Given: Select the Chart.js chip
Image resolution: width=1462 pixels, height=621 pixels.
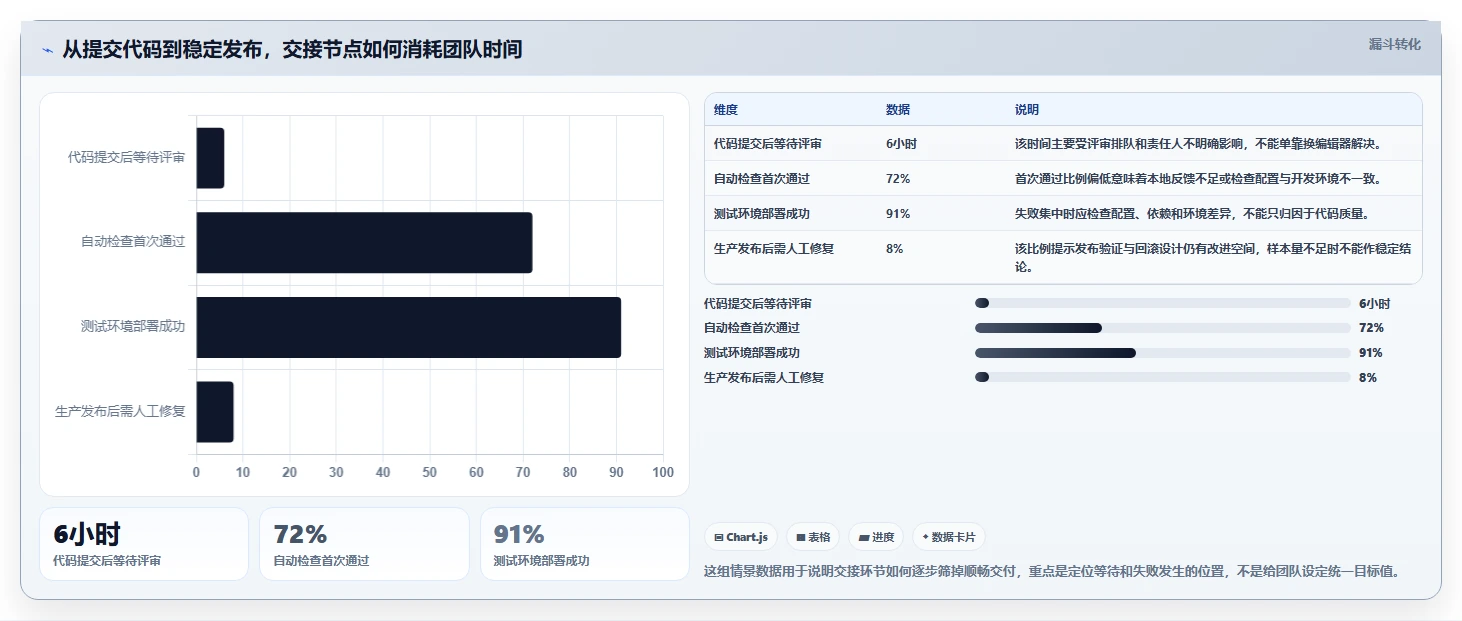Looking at the screenshot, I should [741, 537].
